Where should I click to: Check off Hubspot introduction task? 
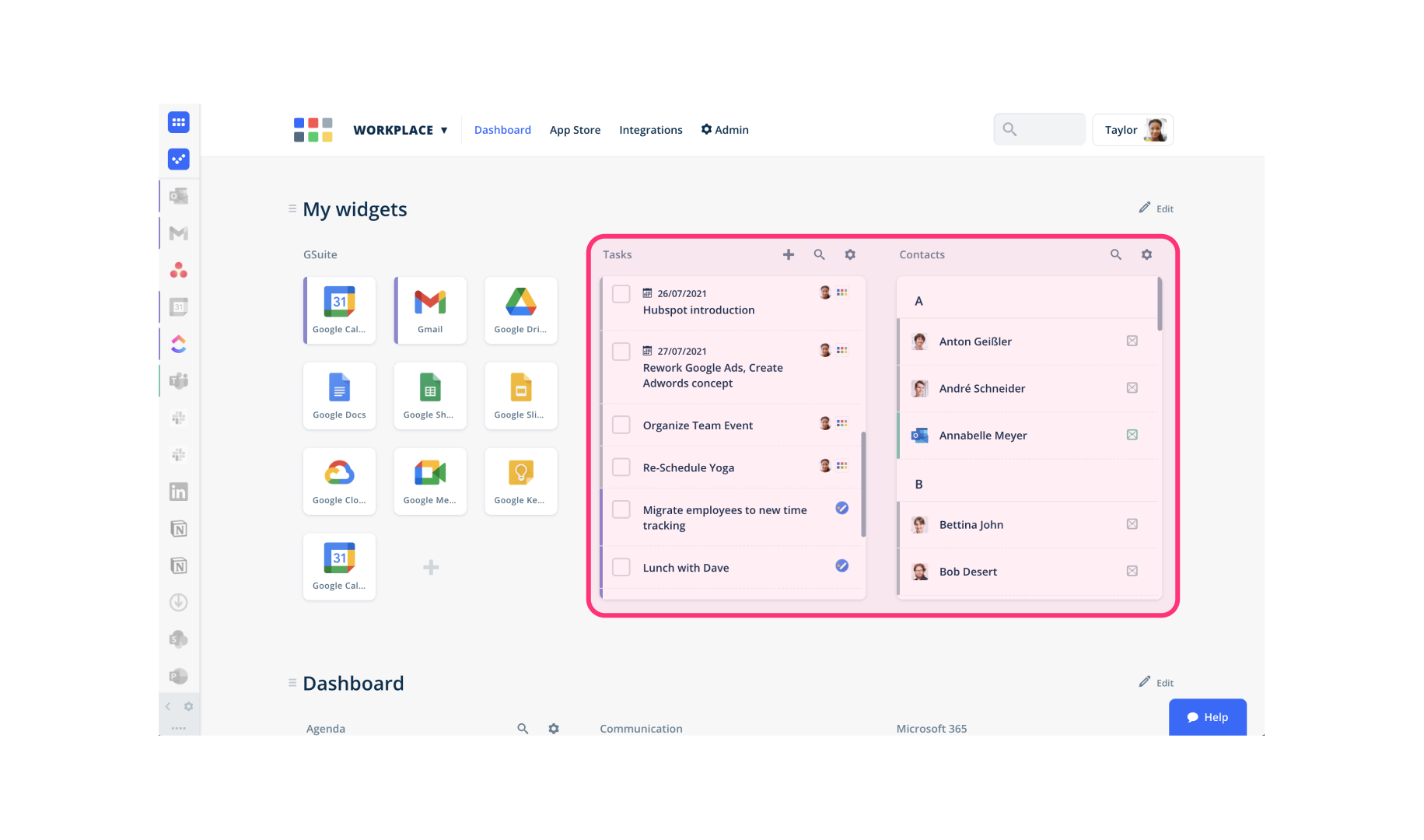pyautogui.click(x=621, y=294)
